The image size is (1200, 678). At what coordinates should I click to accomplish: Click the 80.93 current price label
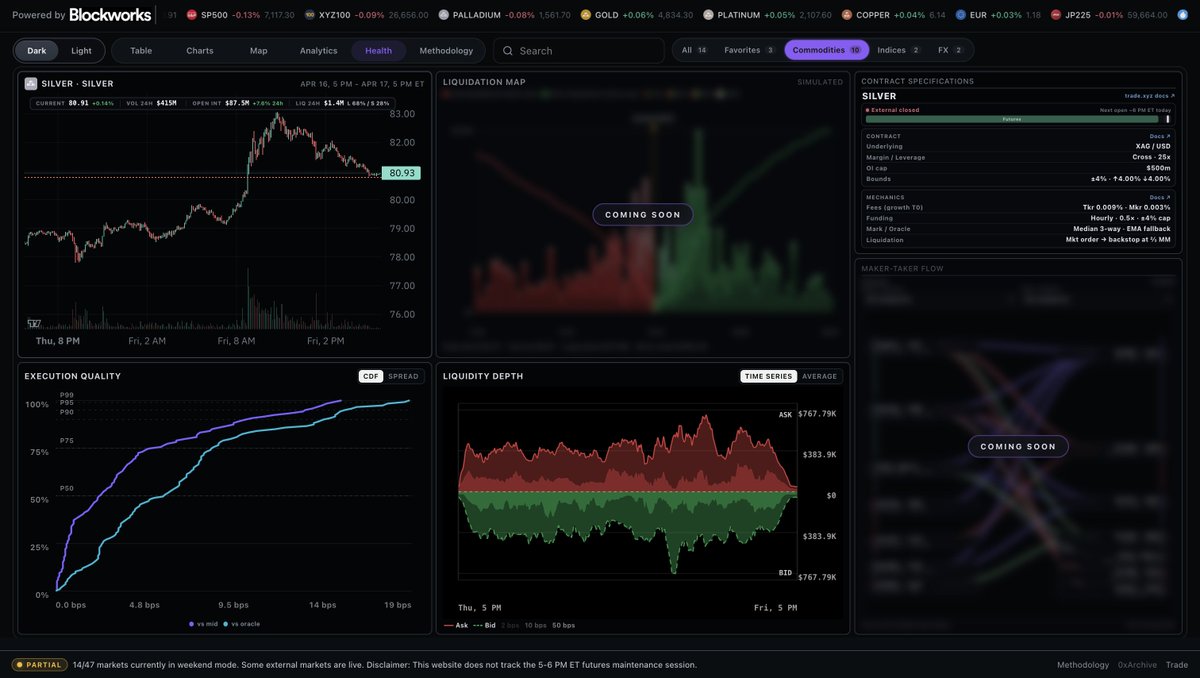(x=402, y=173)
